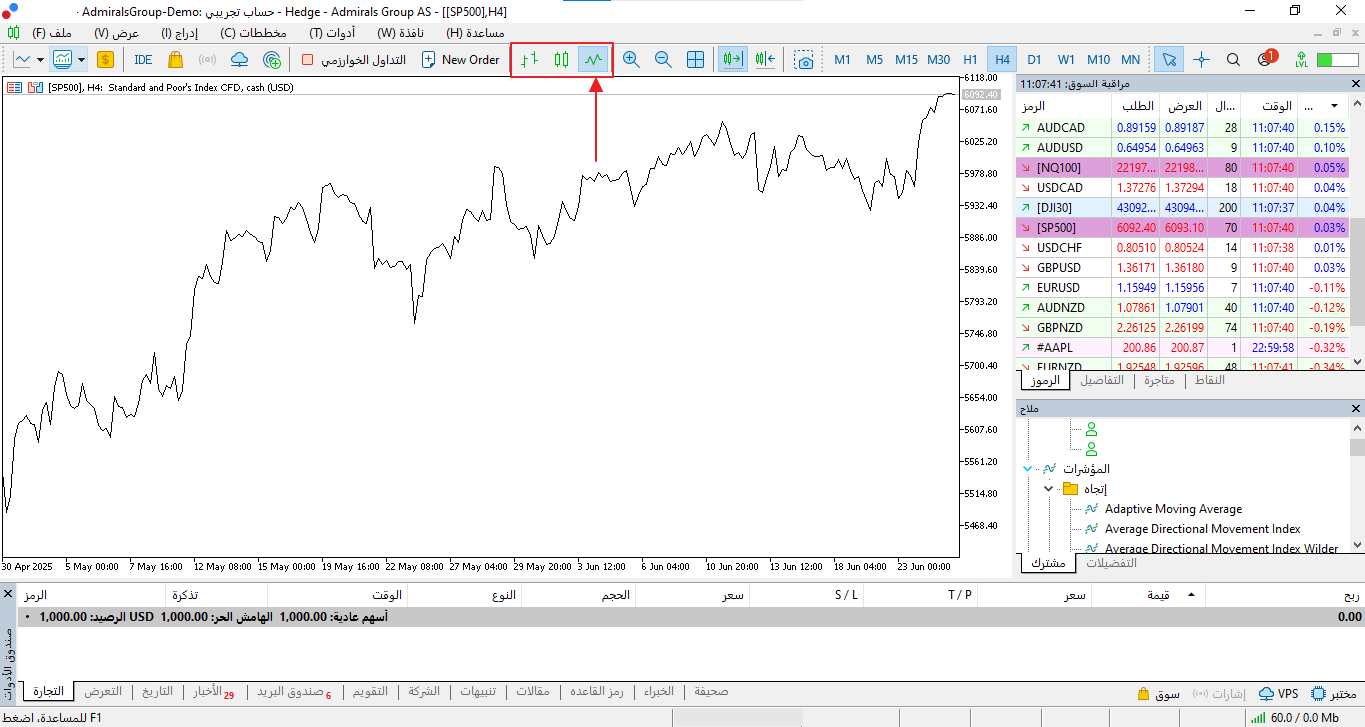Zoom out of the chart
The width and height of the screenshot is (1365, 727).
coord(663,60)
